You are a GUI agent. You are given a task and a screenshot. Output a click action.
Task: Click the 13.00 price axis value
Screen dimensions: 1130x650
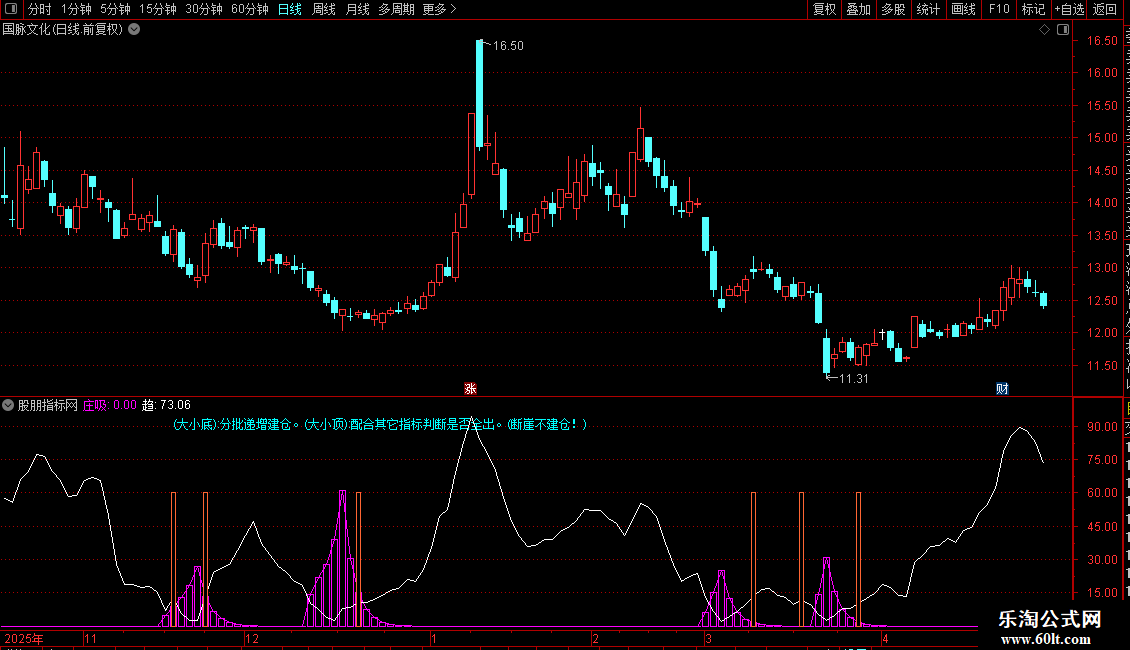(x=1102, y=268)
